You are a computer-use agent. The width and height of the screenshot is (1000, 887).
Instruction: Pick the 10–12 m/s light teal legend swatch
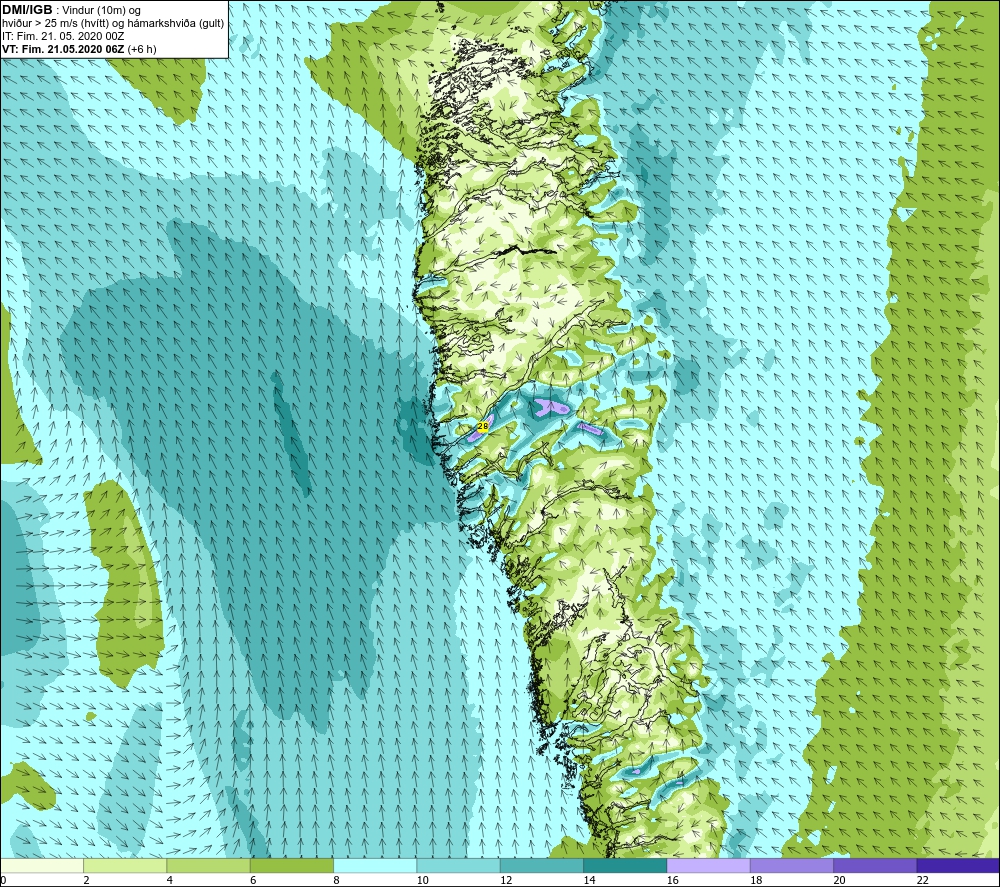[459, 865]
